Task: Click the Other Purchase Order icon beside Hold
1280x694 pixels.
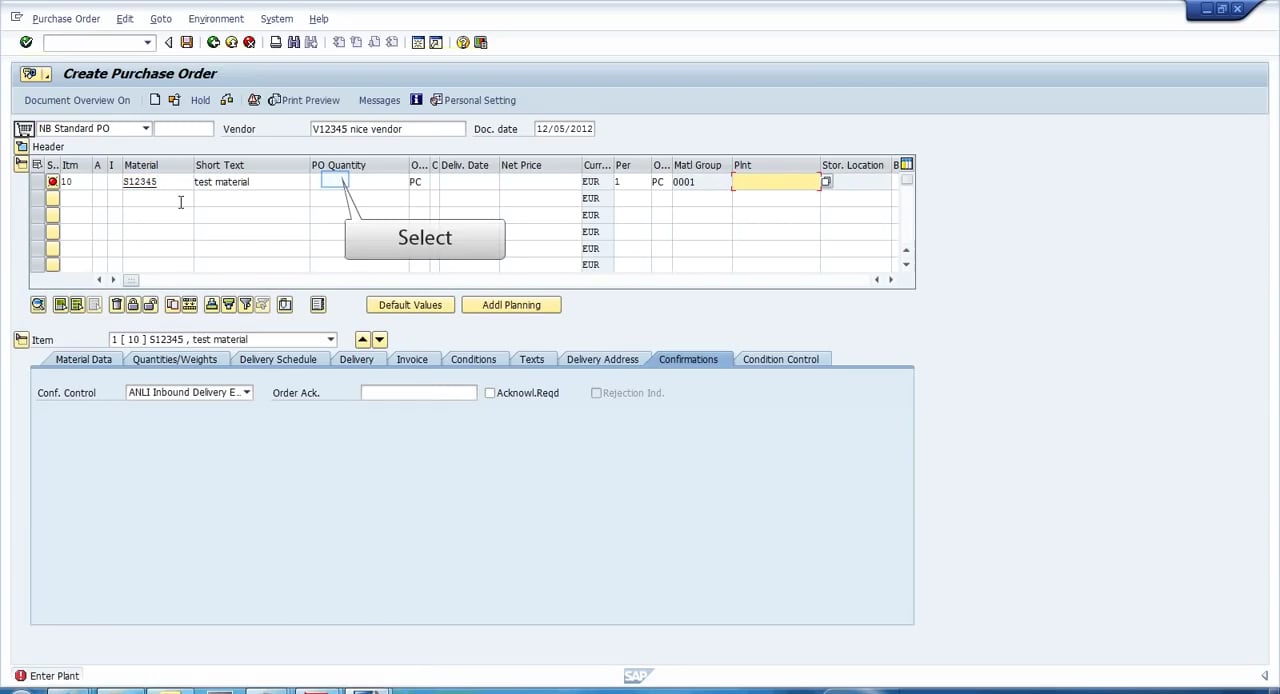Action: pyautogui.click(x=174, y=100)
